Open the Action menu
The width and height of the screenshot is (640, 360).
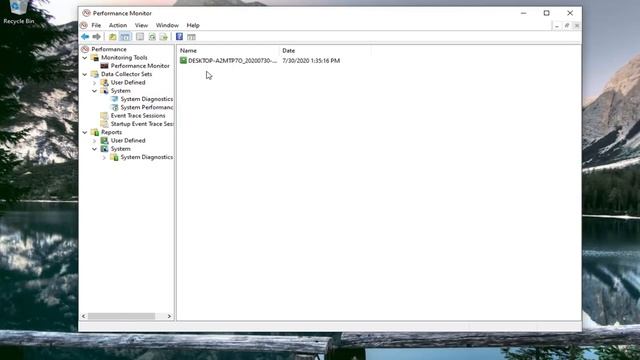pos(118,25)
